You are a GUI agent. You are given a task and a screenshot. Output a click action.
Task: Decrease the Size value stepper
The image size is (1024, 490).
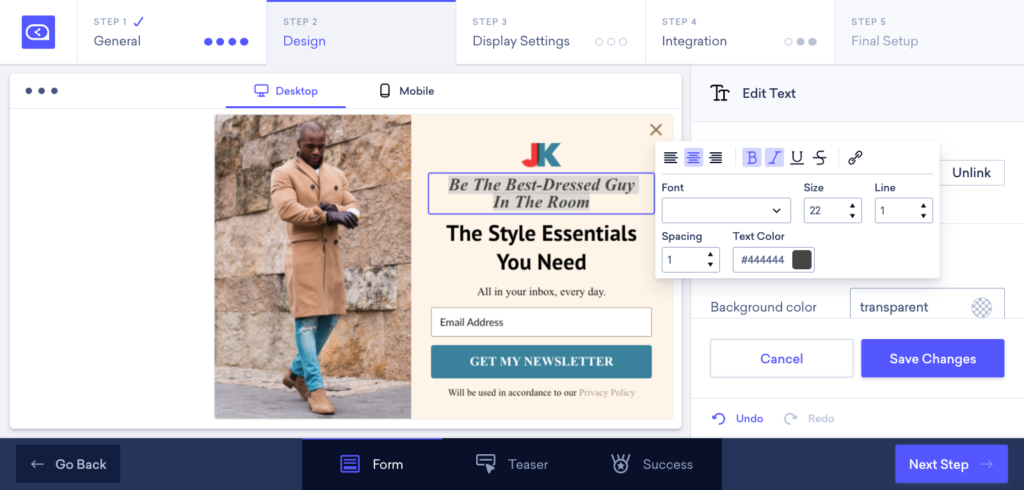pos(852,216)
